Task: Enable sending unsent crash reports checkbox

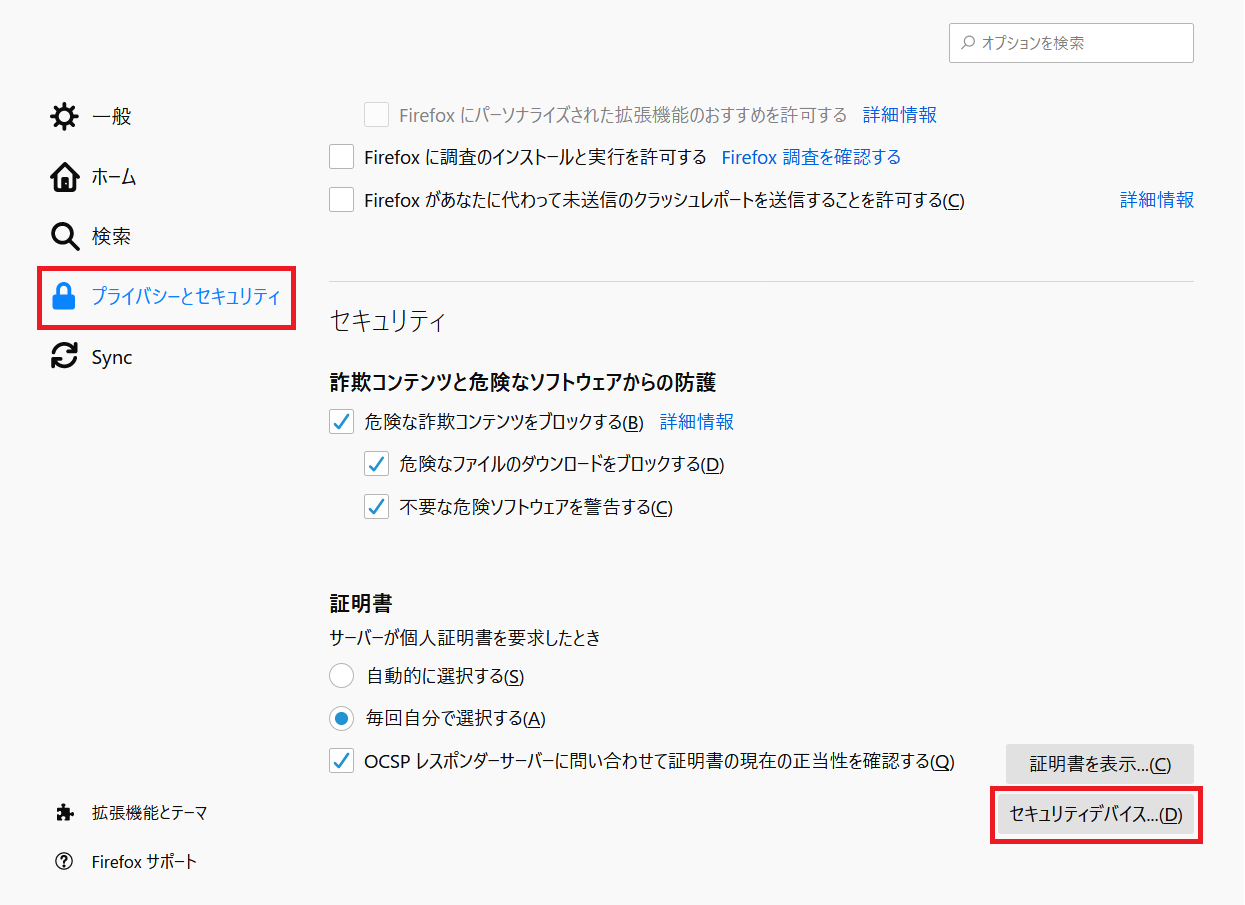Action: point(342,200)
